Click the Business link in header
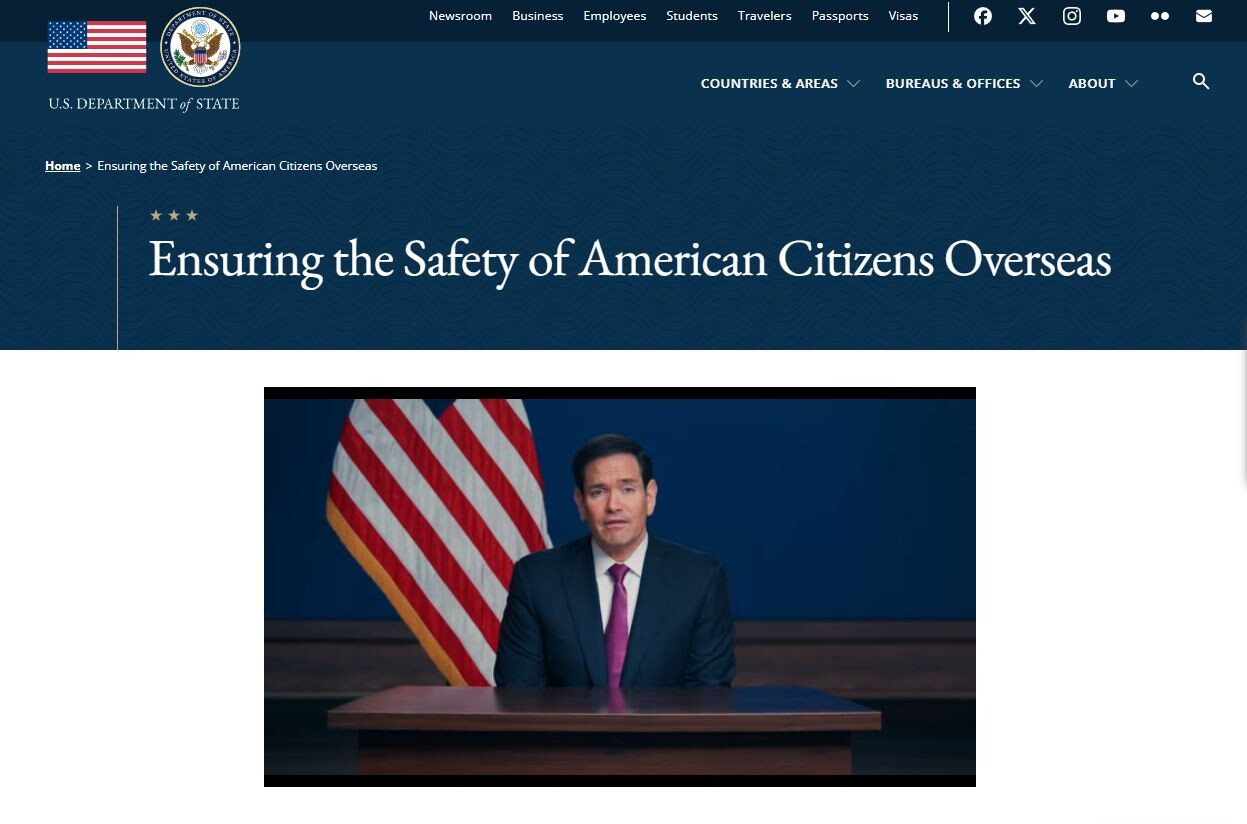Image resolution: width=1247 pixels, height=824 pixels. (x=537, y=16)
